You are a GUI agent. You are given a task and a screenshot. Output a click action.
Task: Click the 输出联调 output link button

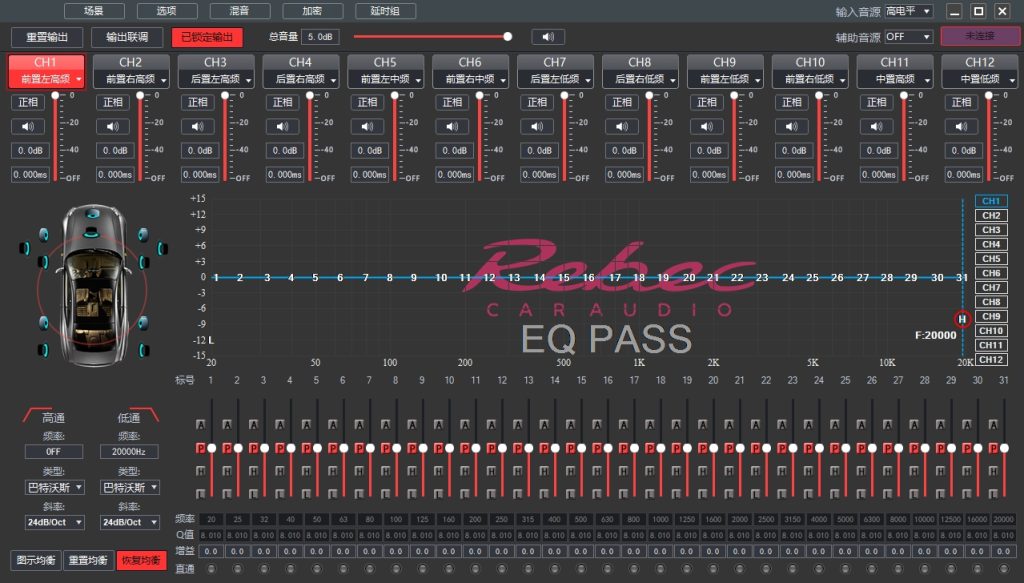point(127,37)
